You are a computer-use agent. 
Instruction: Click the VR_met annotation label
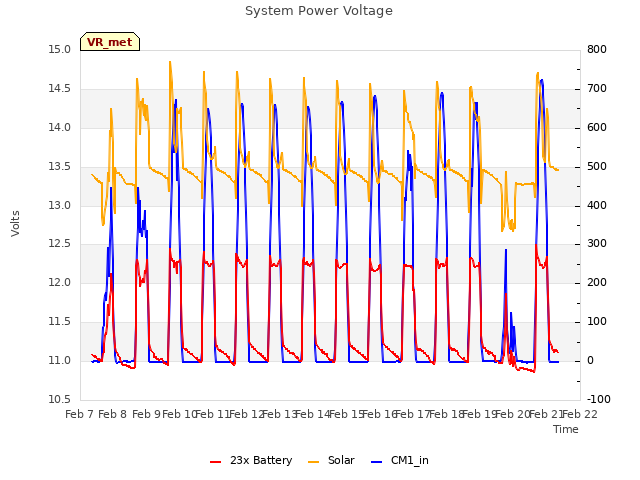[x=110, y=42]
